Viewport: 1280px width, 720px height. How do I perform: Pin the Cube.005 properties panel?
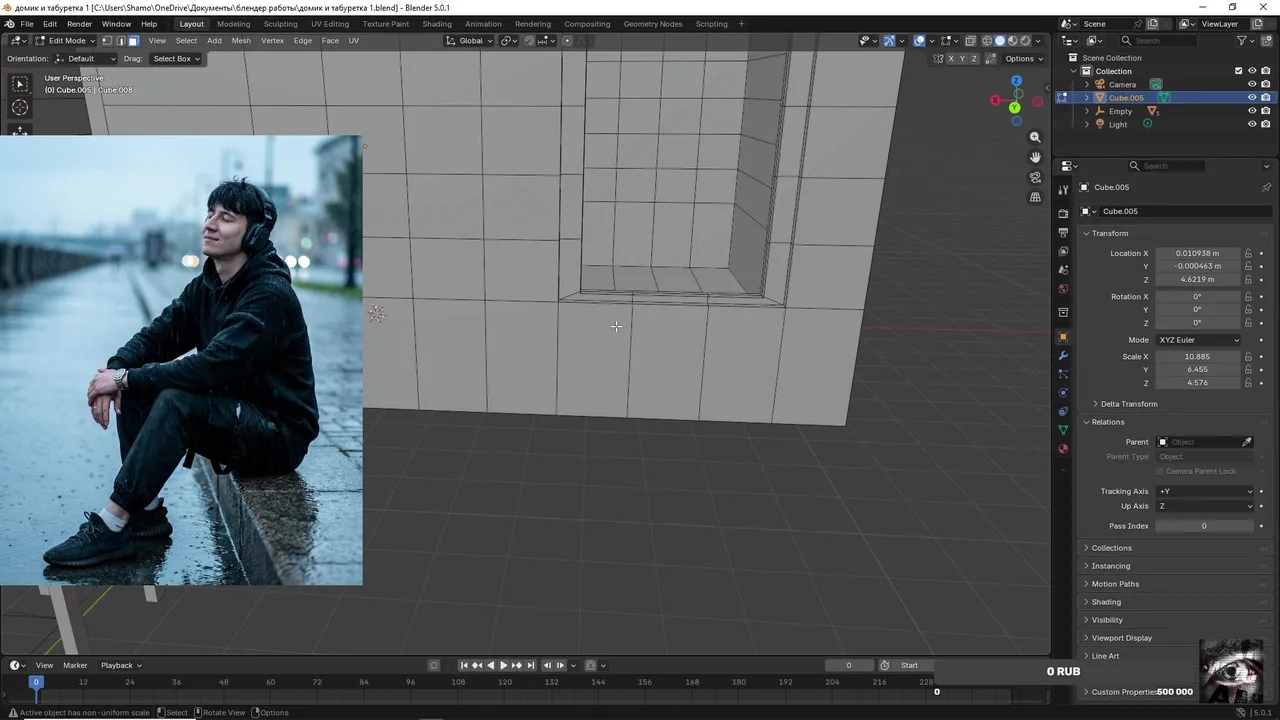click(x=1266, y=187)
